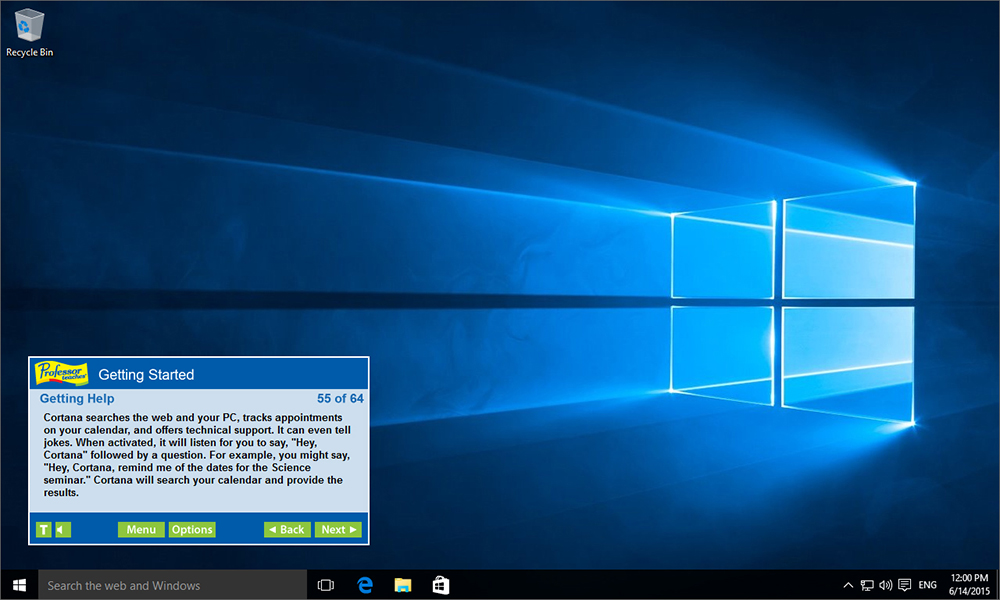Open Task View from the taskbar
Viewport: 1000px width, 600px height.
click(x=325, y=584)
